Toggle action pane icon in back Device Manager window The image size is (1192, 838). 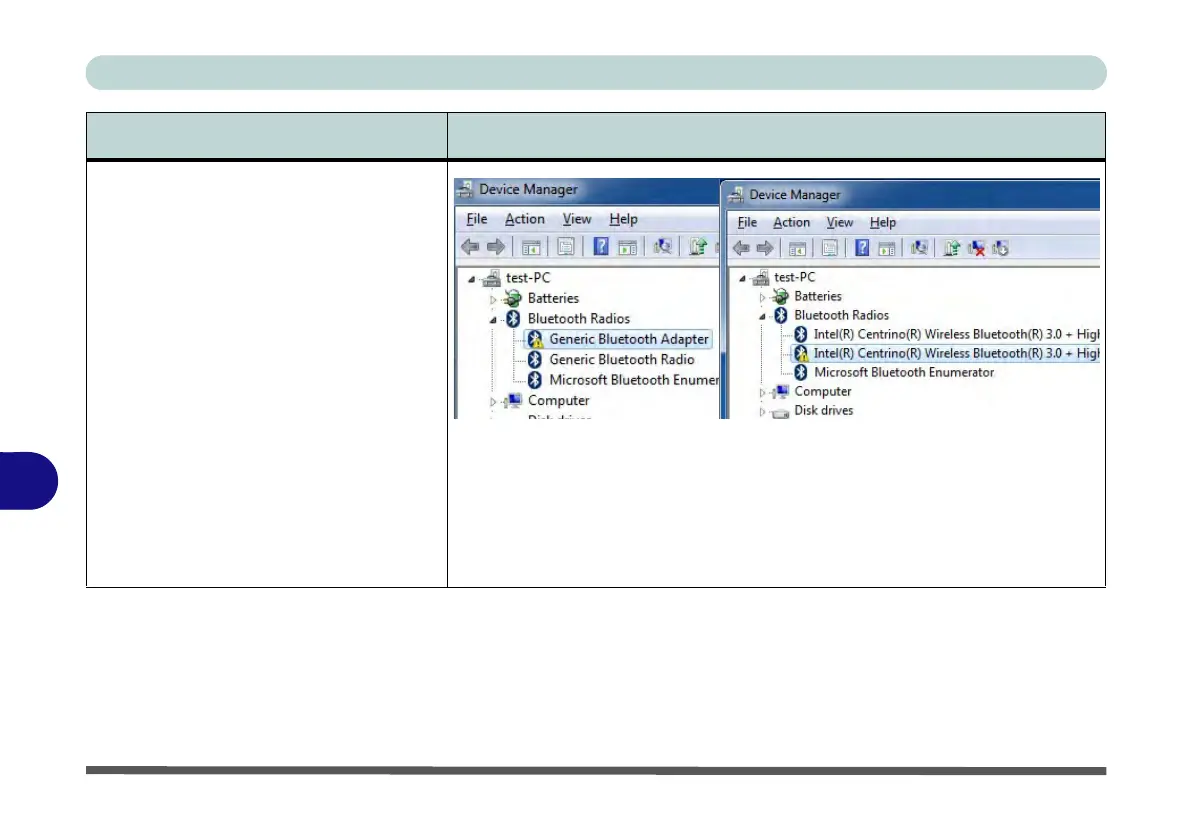click(x=627, y=246)
